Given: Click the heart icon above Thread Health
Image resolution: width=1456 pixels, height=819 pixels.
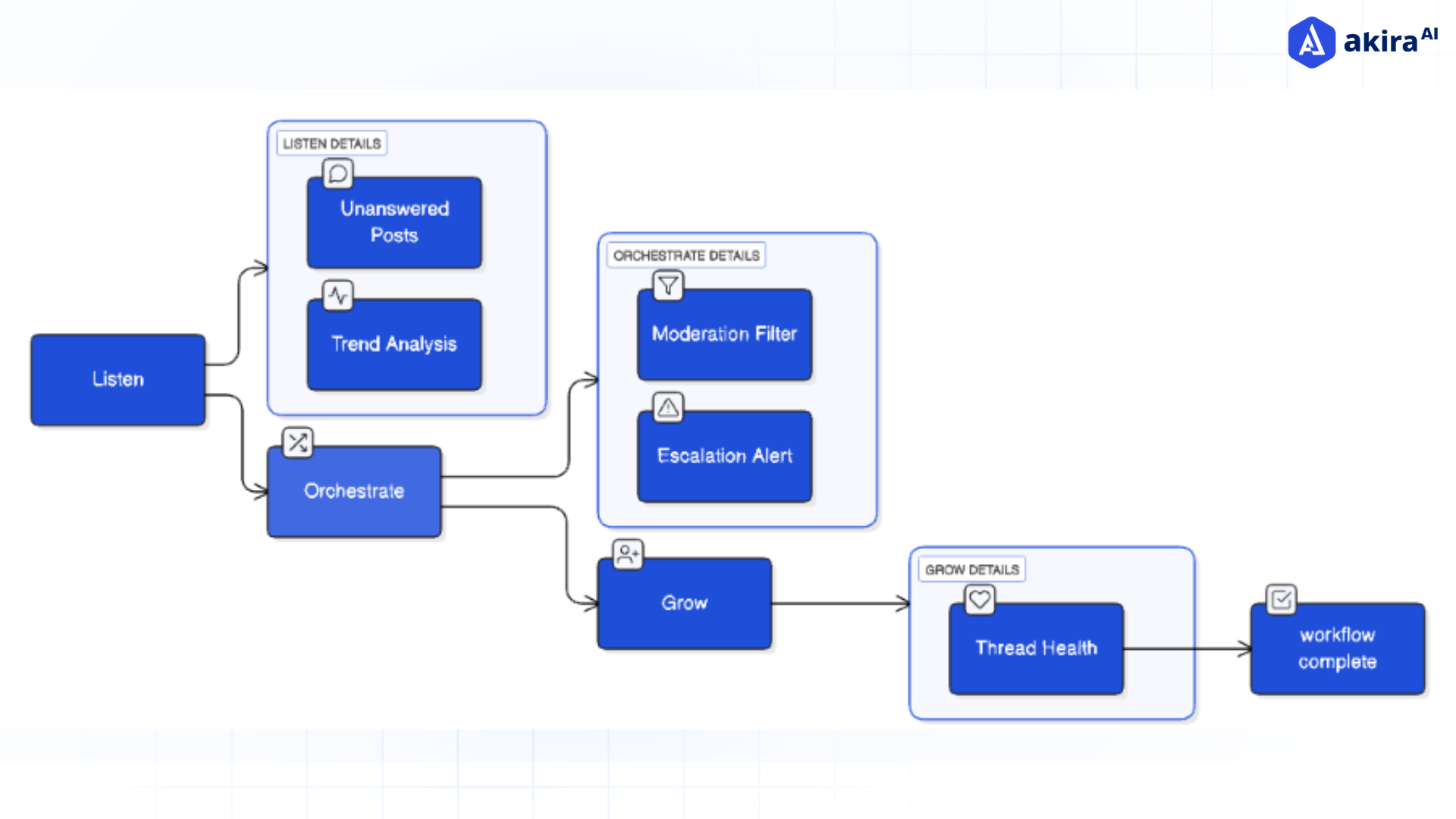Looking at the screenshot, I should pos(979,599).
